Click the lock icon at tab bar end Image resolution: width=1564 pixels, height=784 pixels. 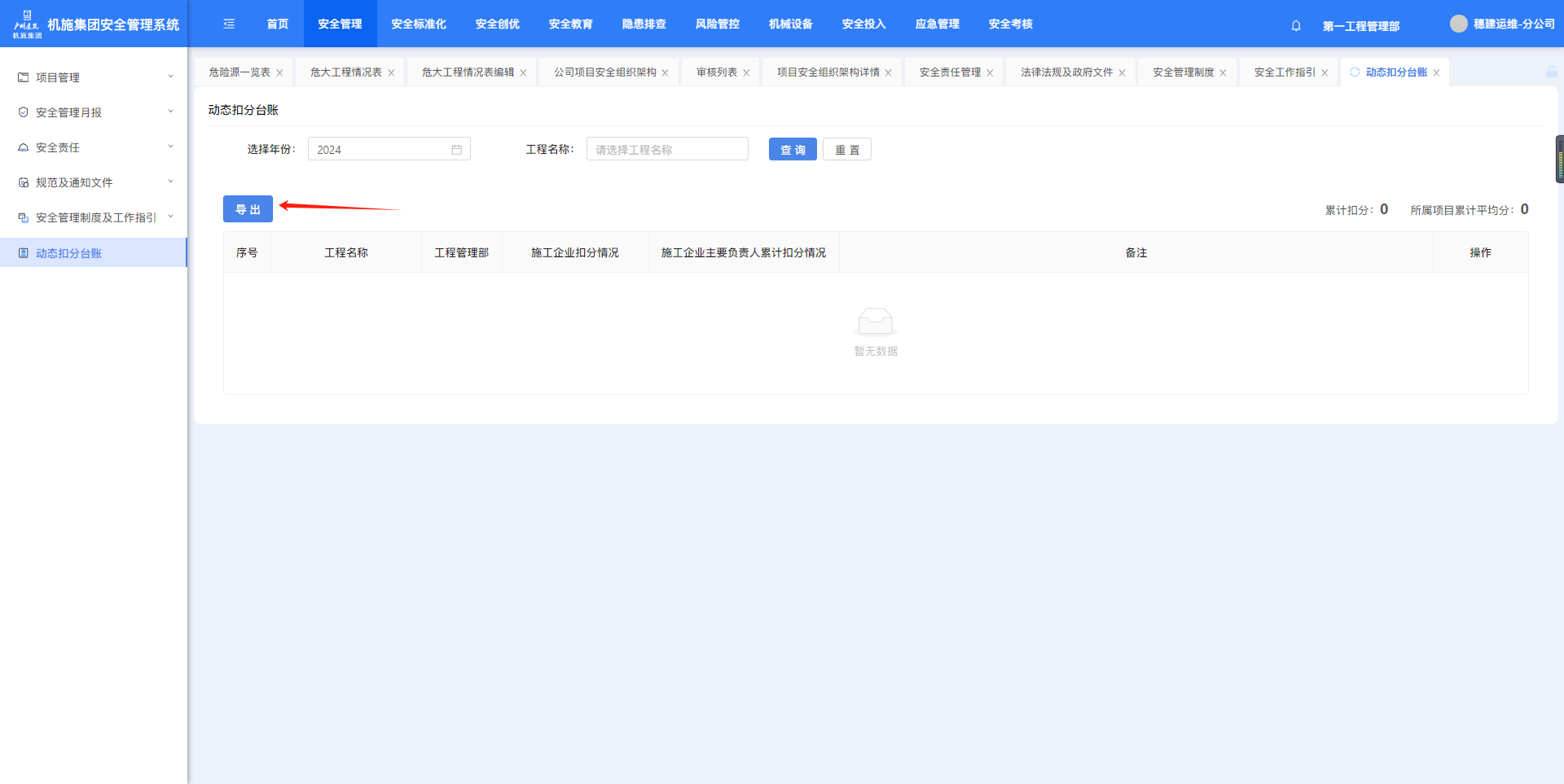point(1551,72)
